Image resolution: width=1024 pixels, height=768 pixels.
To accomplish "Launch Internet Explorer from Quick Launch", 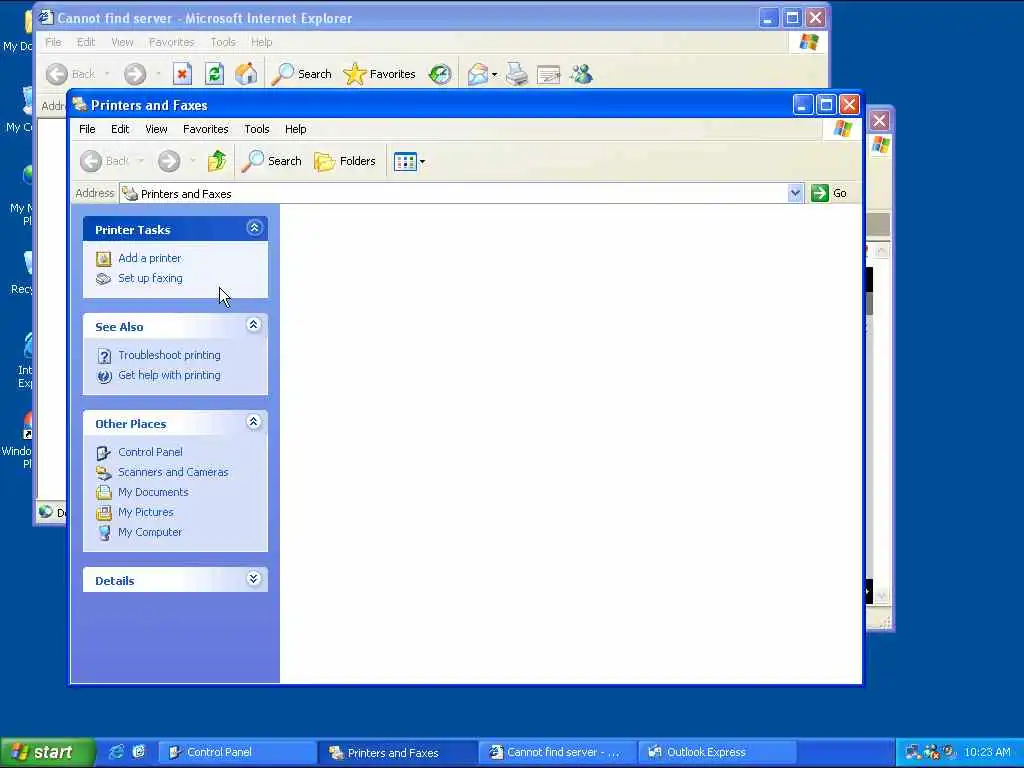I will click(116, 752).
